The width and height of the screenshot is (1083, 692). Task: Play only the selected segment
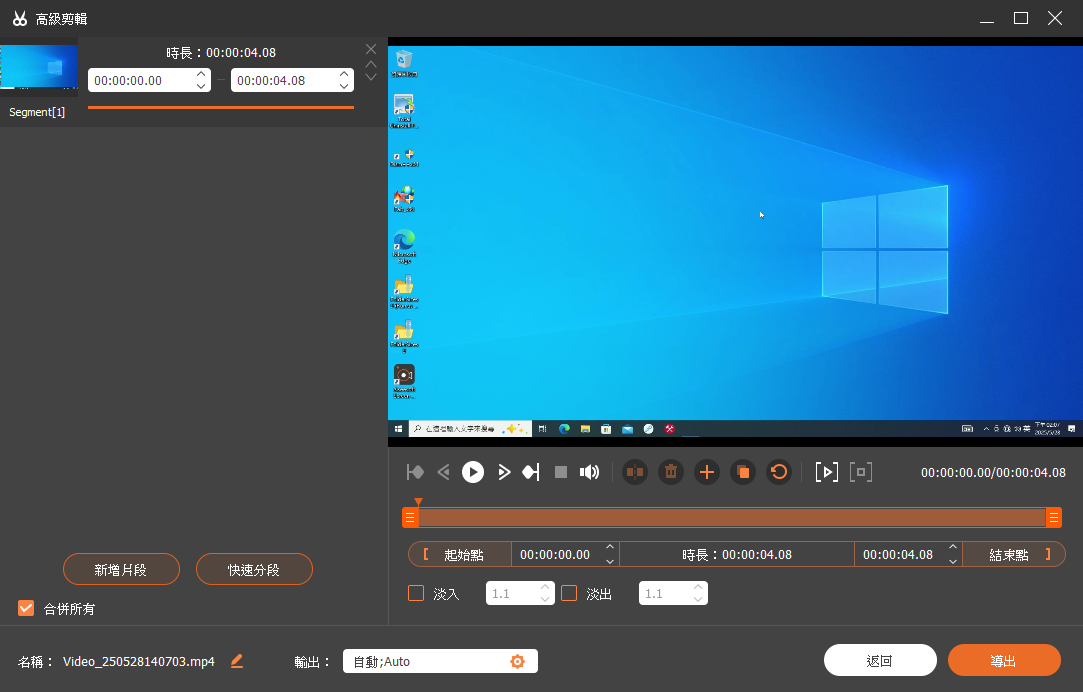pos(827,472)
